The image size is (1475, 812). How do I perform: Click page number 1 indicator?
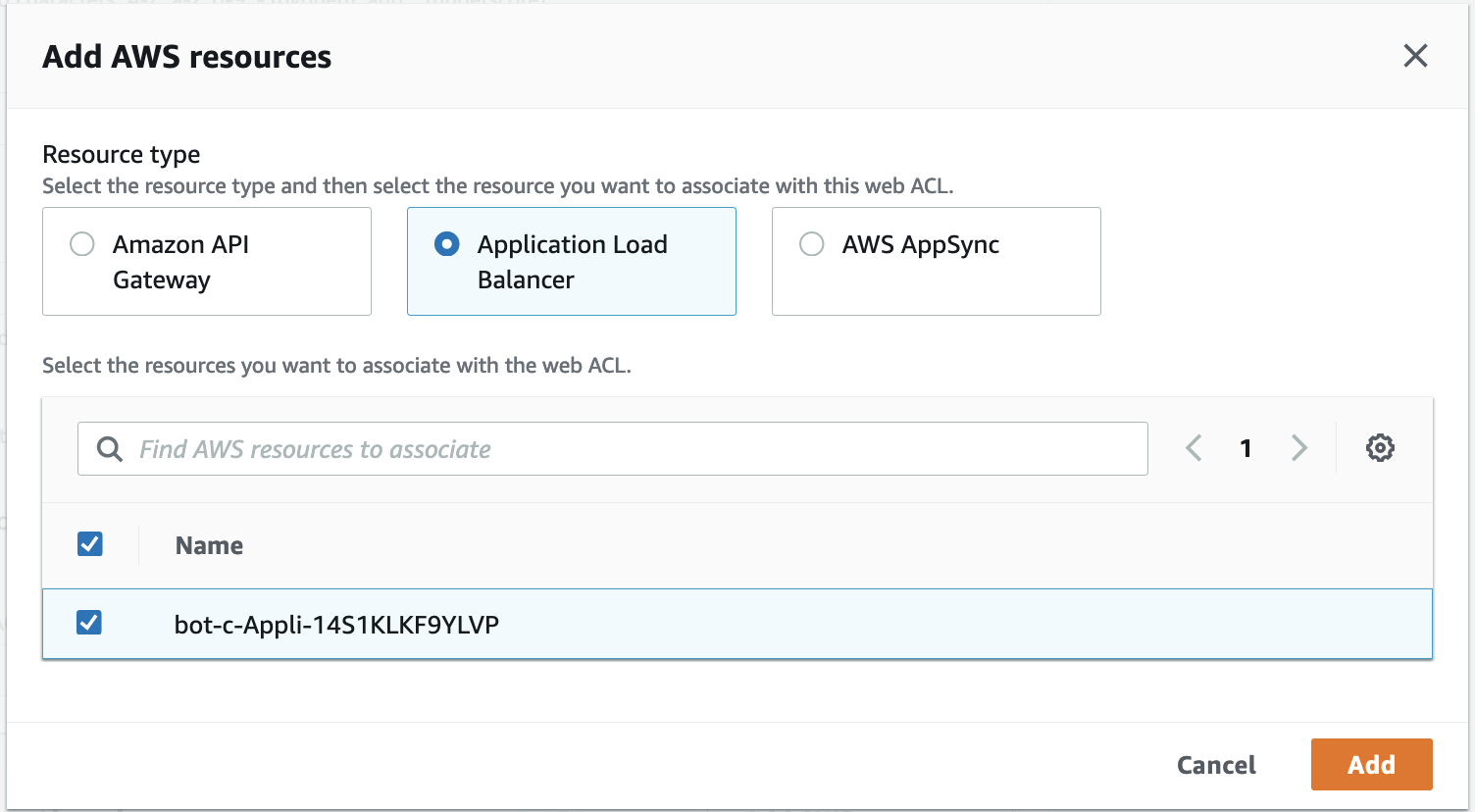pos(1246,448)
